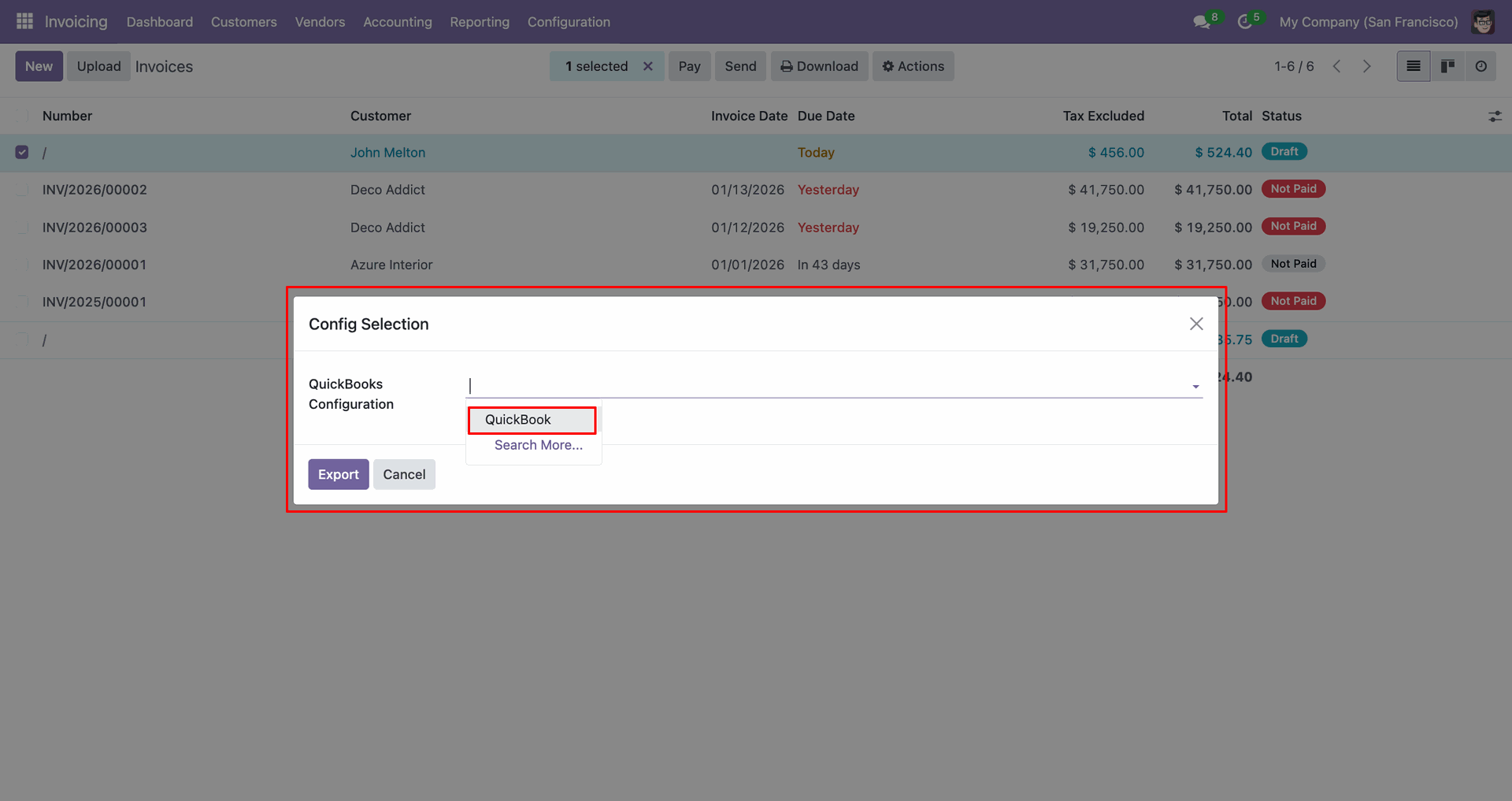Switch to activity view

pyautogui.click(x=1481, y=66)
